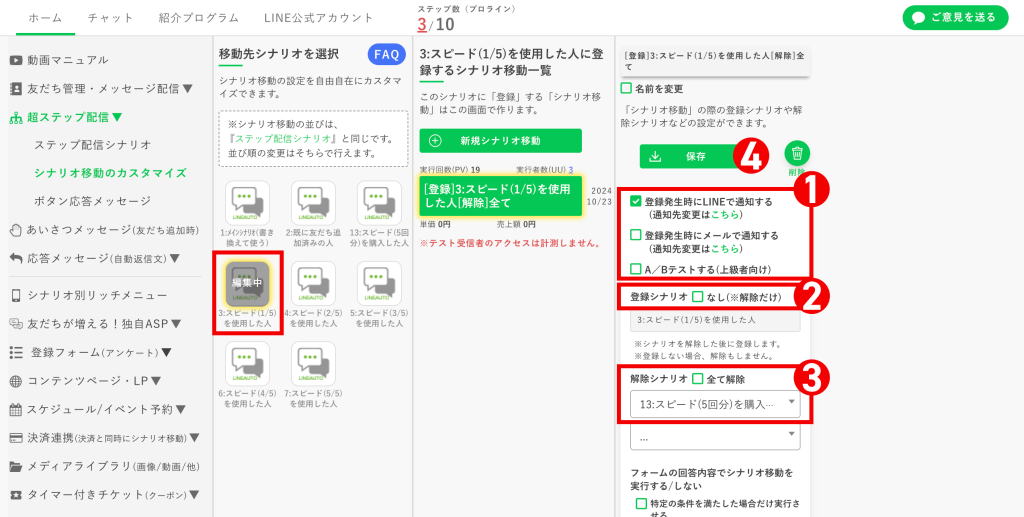Expand 登録フォーム(アンケート) menu
This screenshot has width=1024, height=517.
point(91,352)
